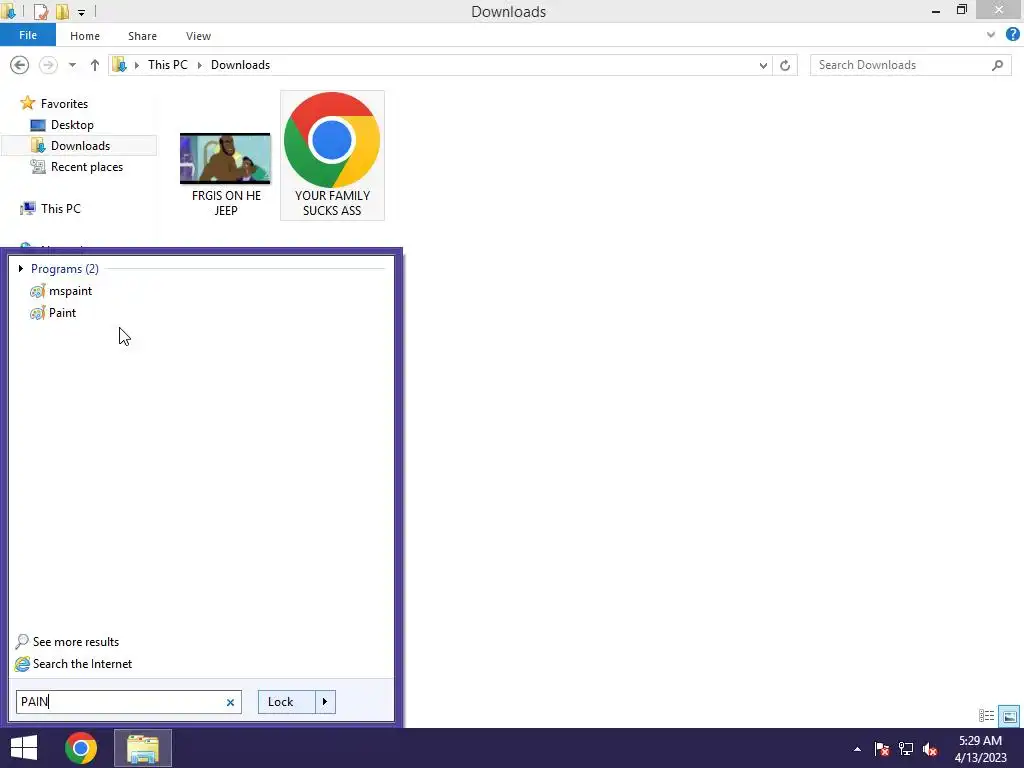The height and width of the screenshot is (768, 1024).
Task: Collapse the Programs (2) group
Action: [x=21, y=268]
